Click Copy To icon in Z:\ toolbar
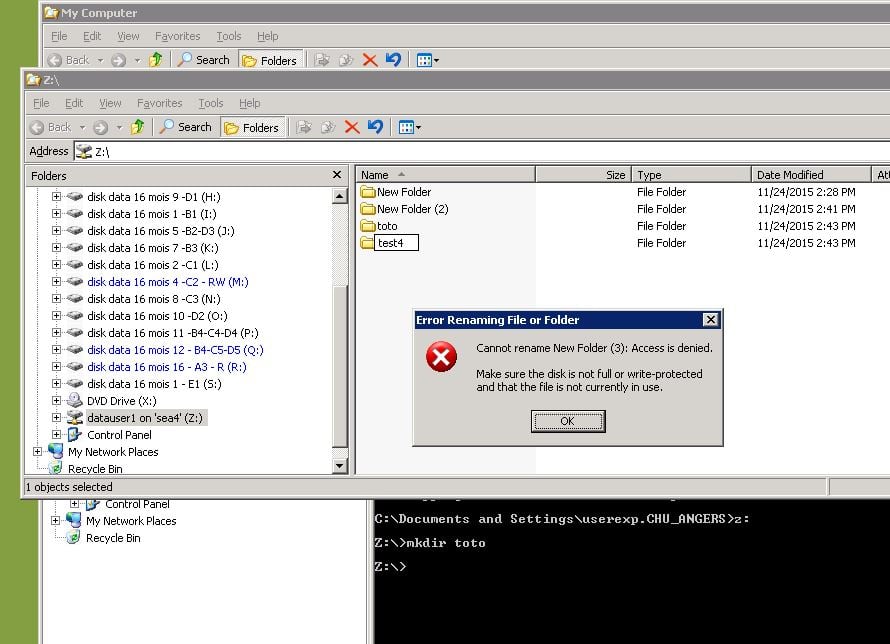The width and height of the screenshot is (890, 644). [328, 127]
